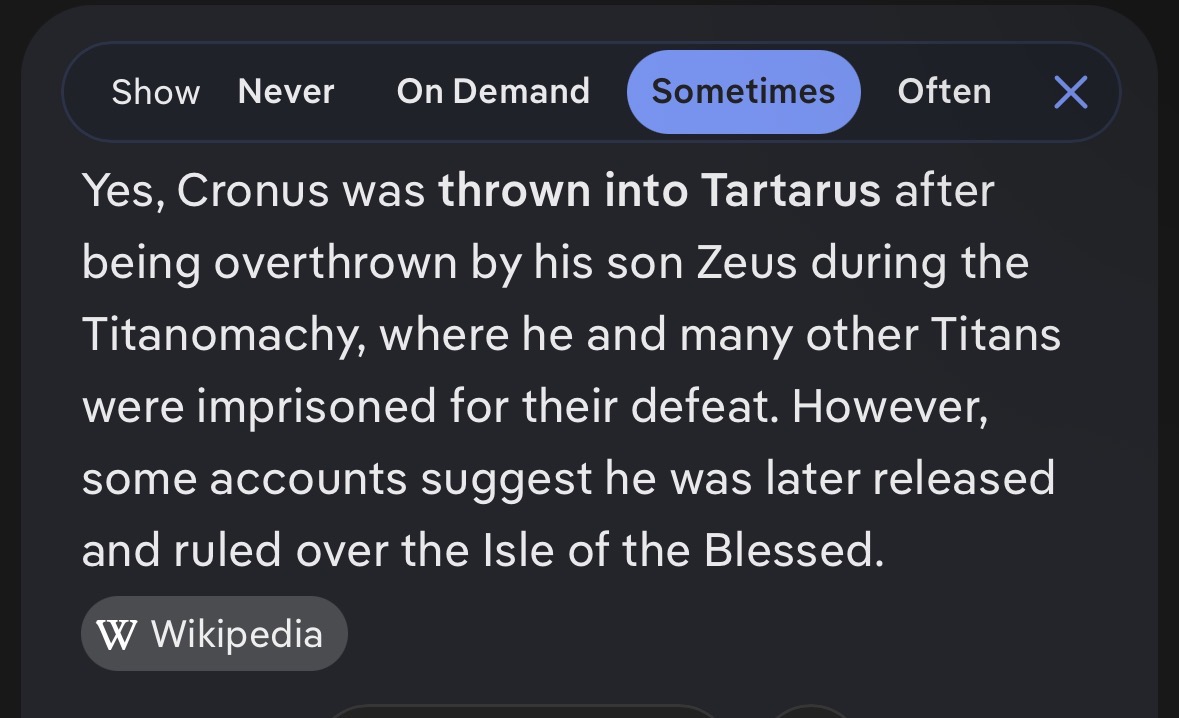Switch the frequency to Often
This screenshot has height=718, width=1179.
tap(944, 92)
